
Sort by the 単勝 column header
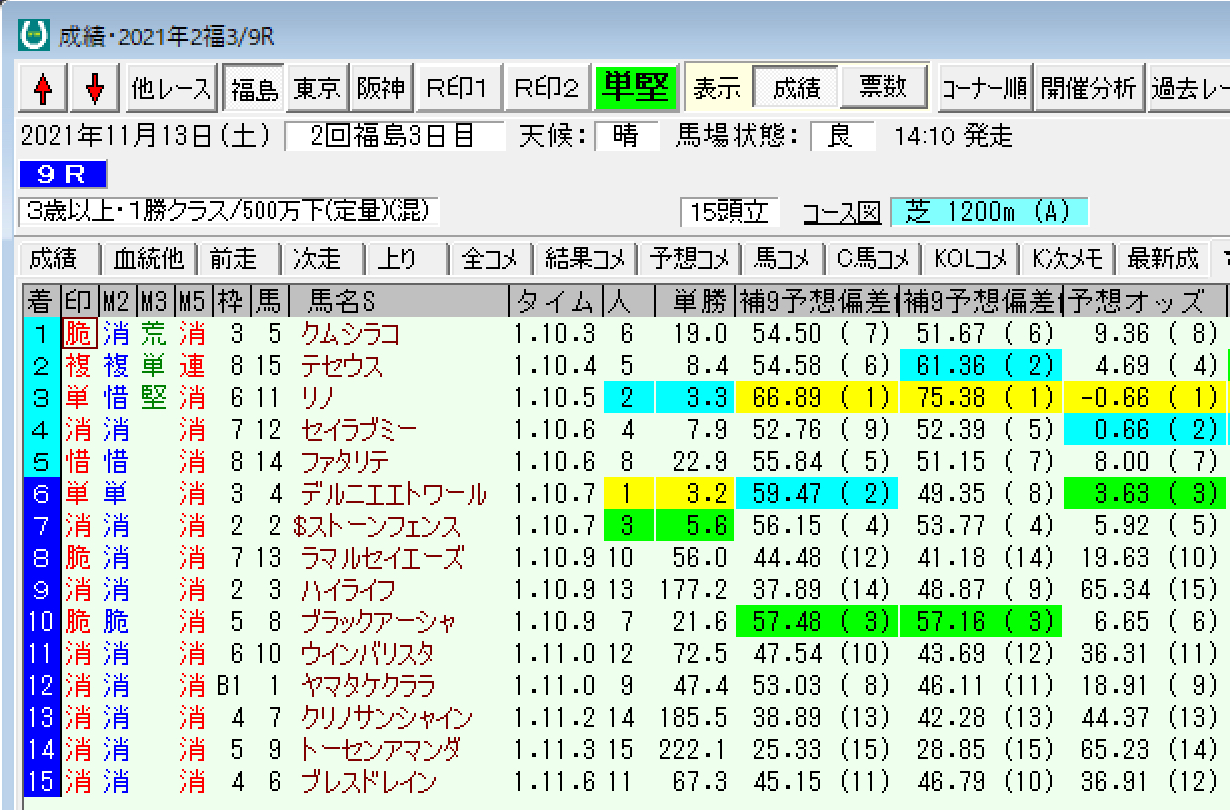(x=693, y=301)
